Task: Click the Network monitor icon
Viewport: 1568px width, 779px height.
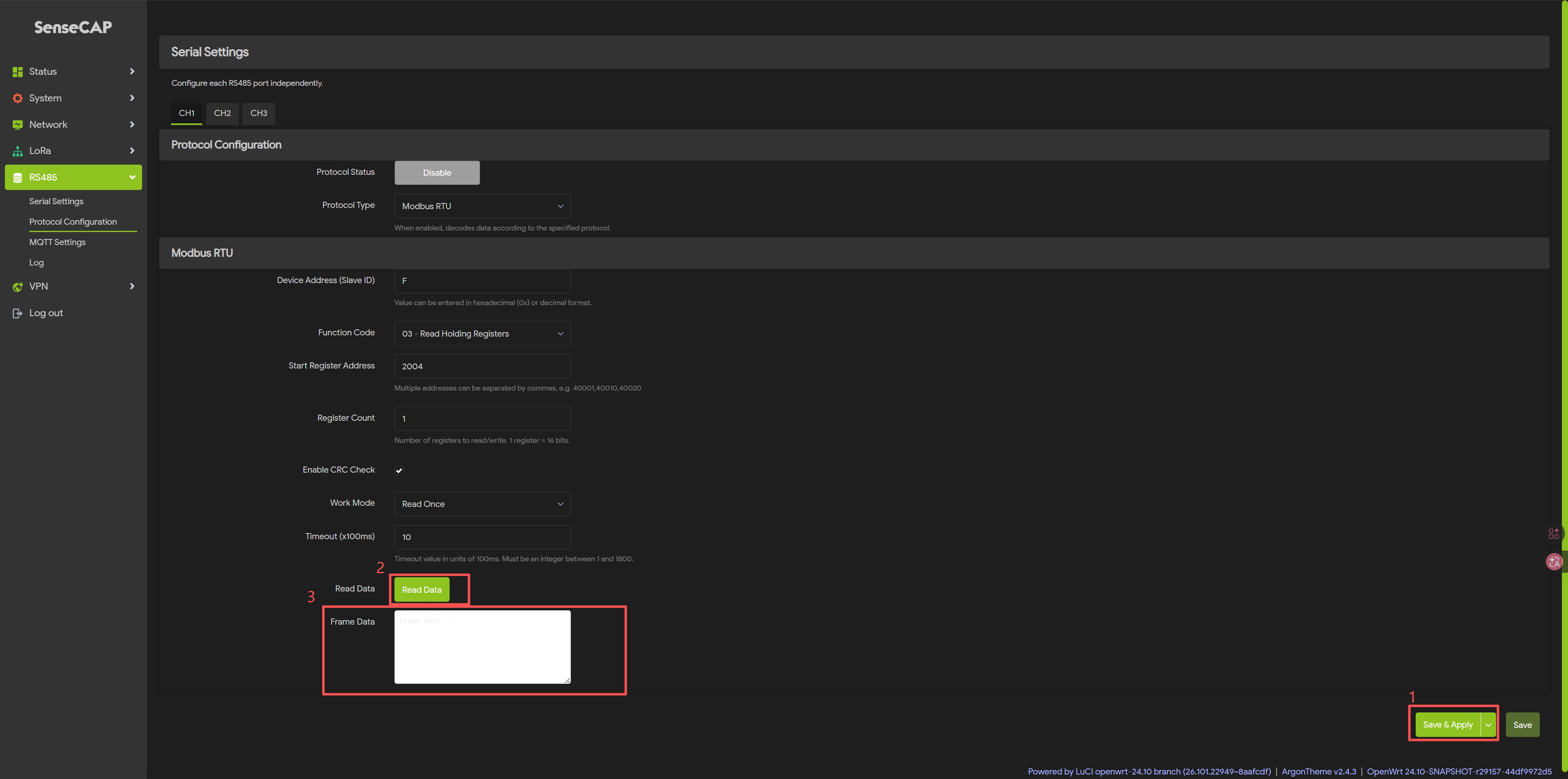Action: tap(18, 124)
